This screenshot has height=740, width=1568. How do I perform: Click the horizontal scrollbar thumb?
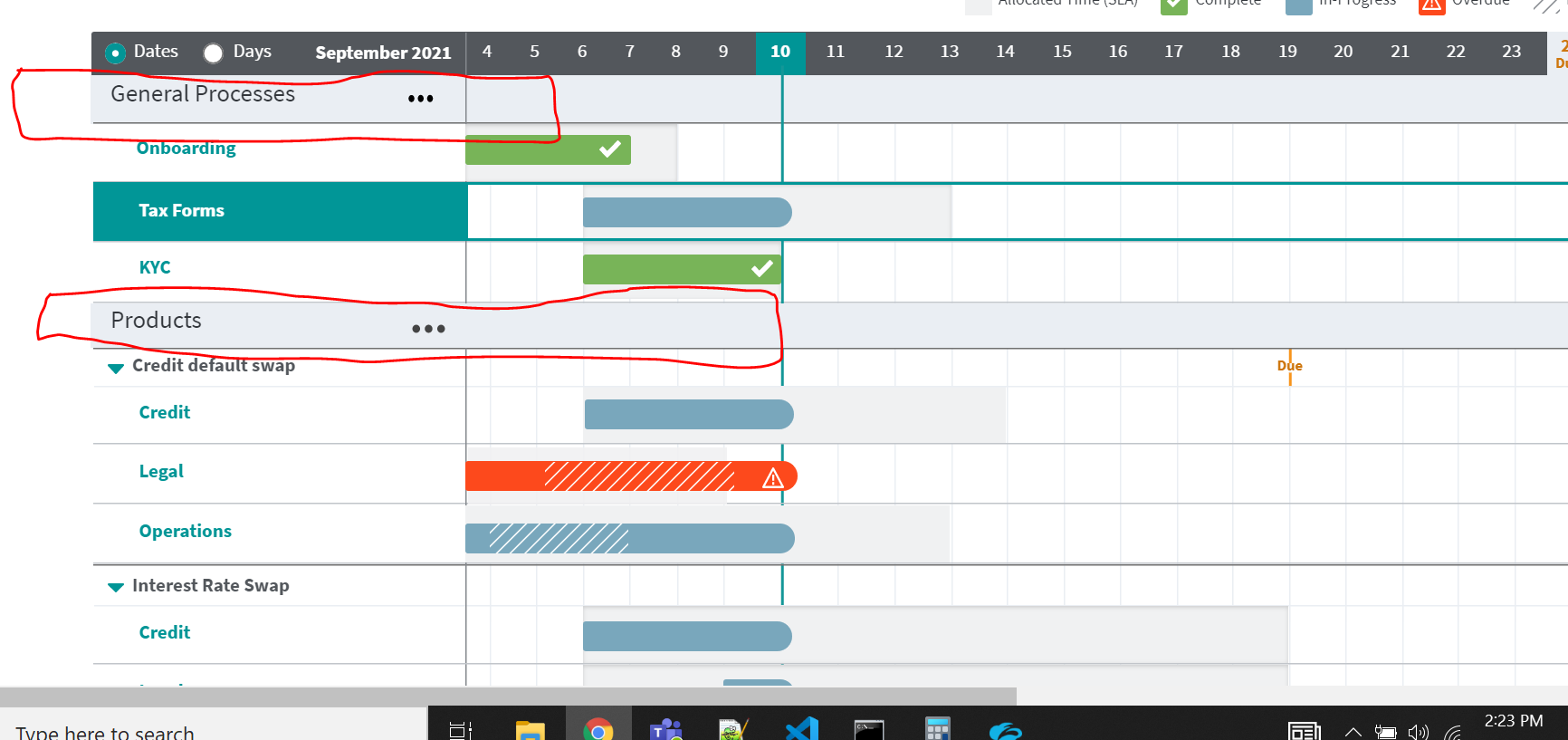tap(508, 696)
